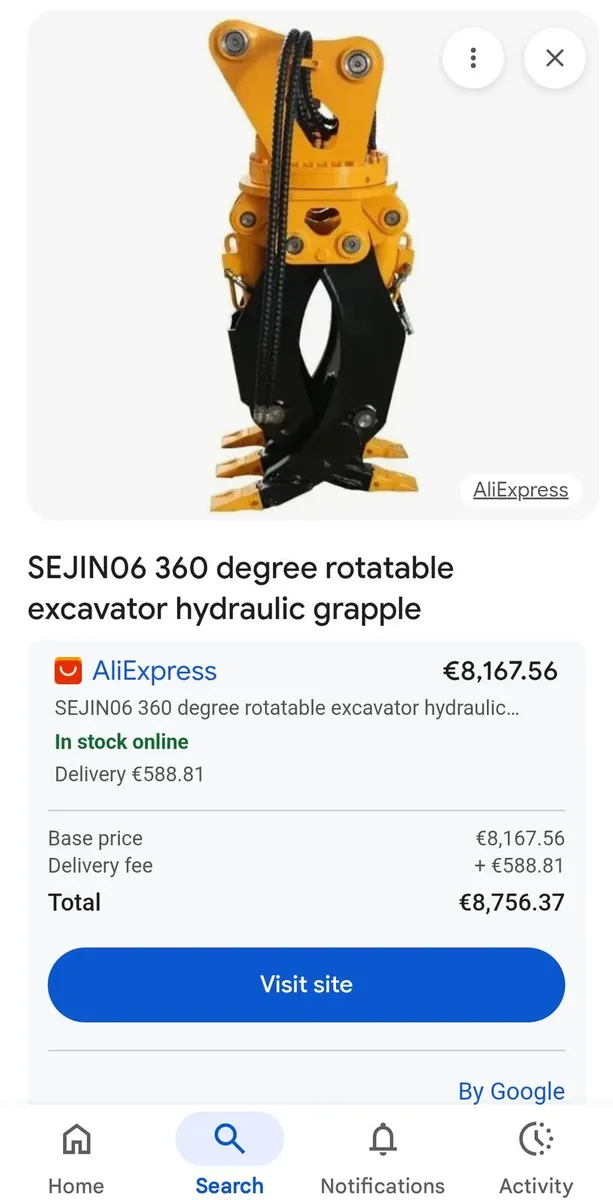
Task: Tap the Delivery €588.81 line
Action: click(x=129, y=774)
